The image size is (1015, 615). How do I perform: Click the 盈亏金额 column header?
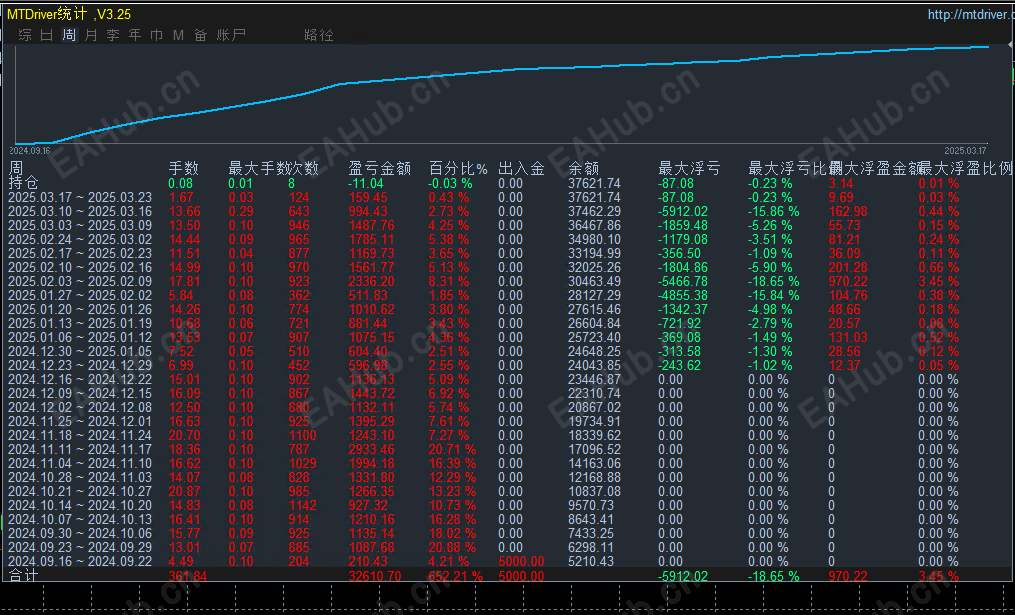click(x=379, y=169)
